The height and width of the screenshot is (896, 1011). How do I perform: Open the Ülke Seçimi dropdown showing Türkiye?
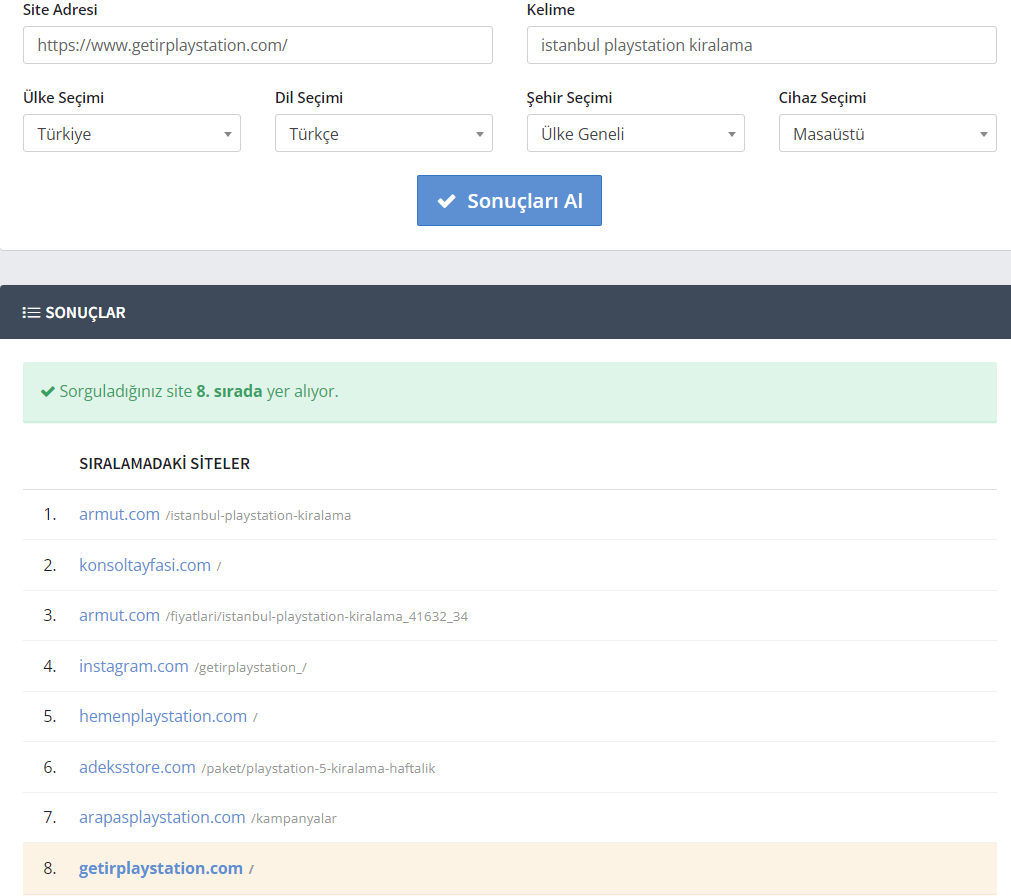pyautogui.click(x=132, y=133)
